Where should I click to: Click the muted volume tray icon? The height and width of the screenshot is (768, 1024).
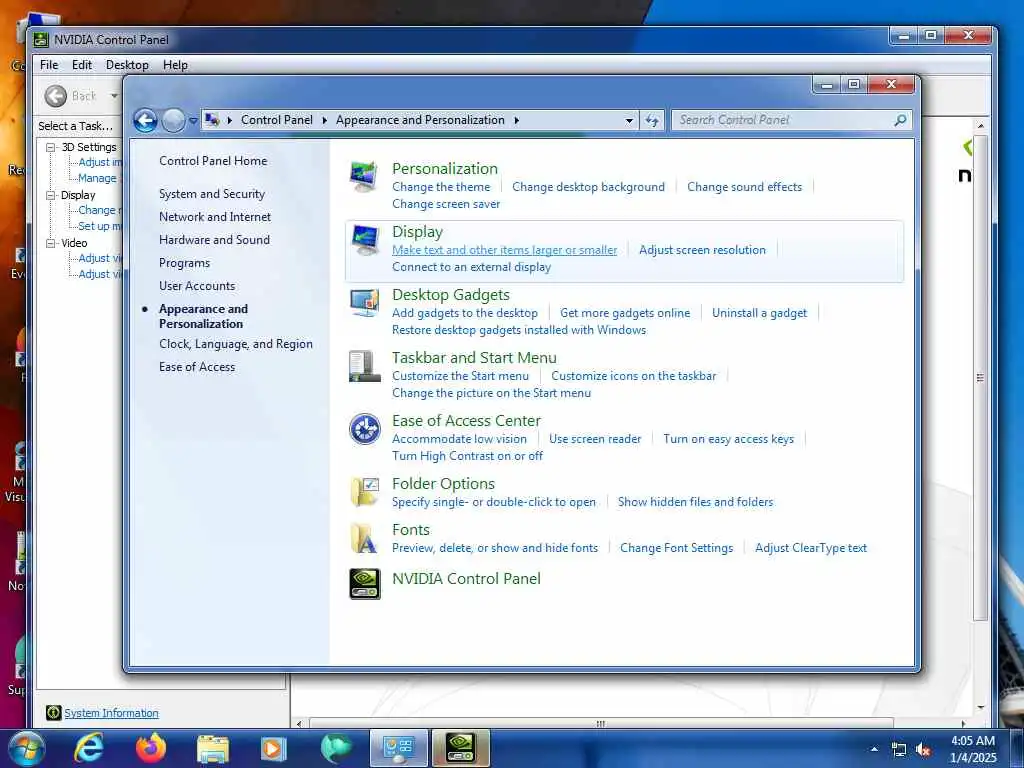923,750
